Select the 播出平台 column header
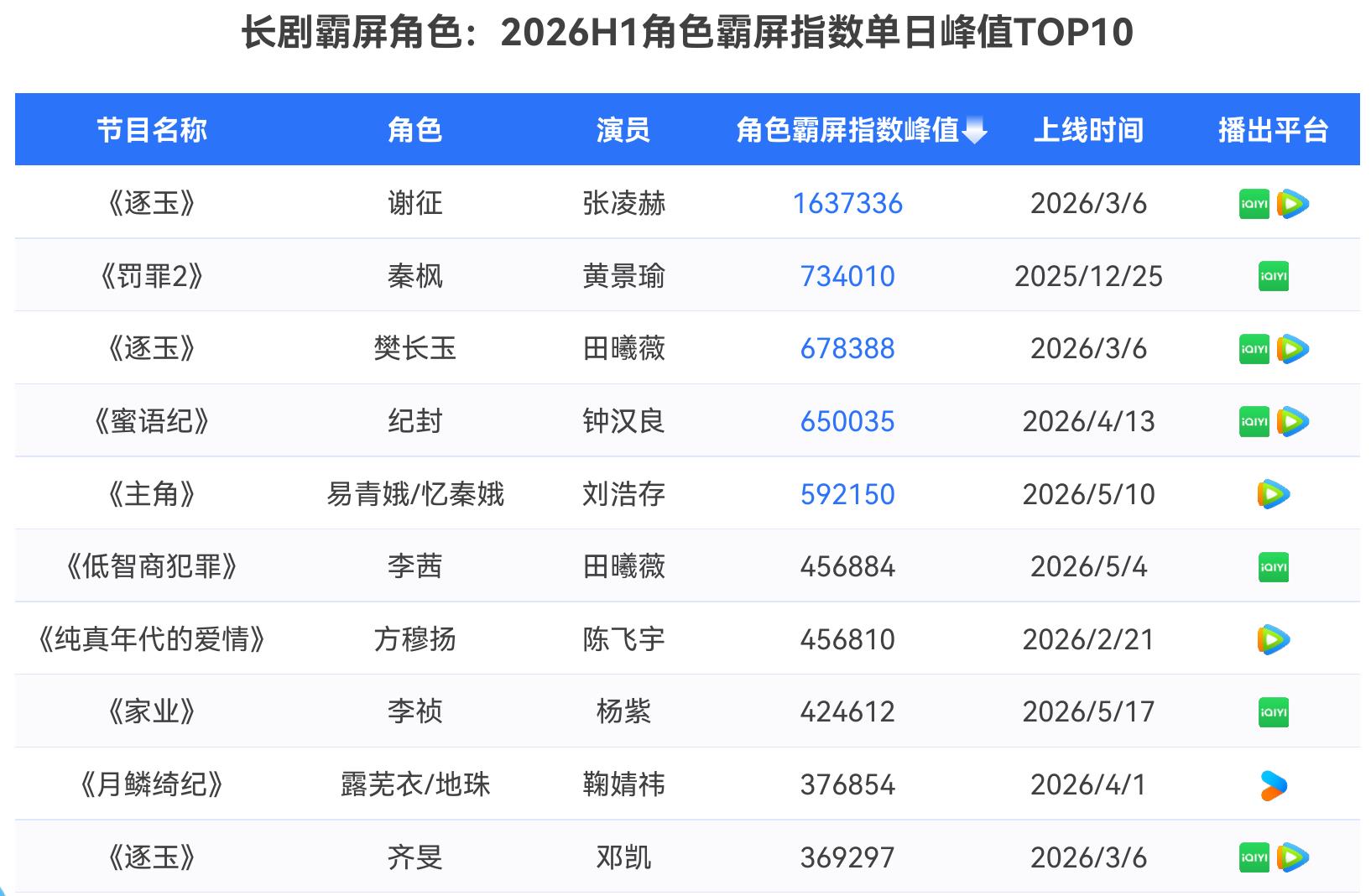 [1274, 130]
